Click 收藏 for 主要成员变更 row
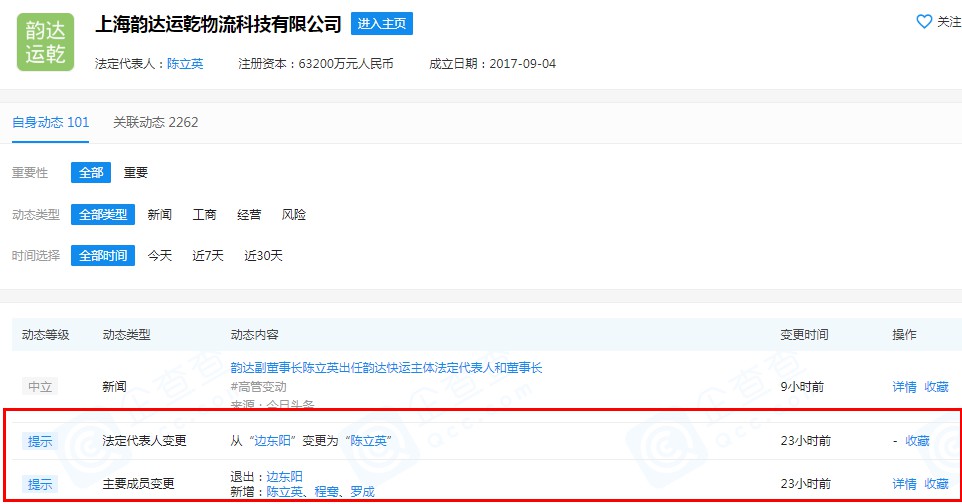The width and height of the screenshot is (962, 504). click(x=936, y=484)
